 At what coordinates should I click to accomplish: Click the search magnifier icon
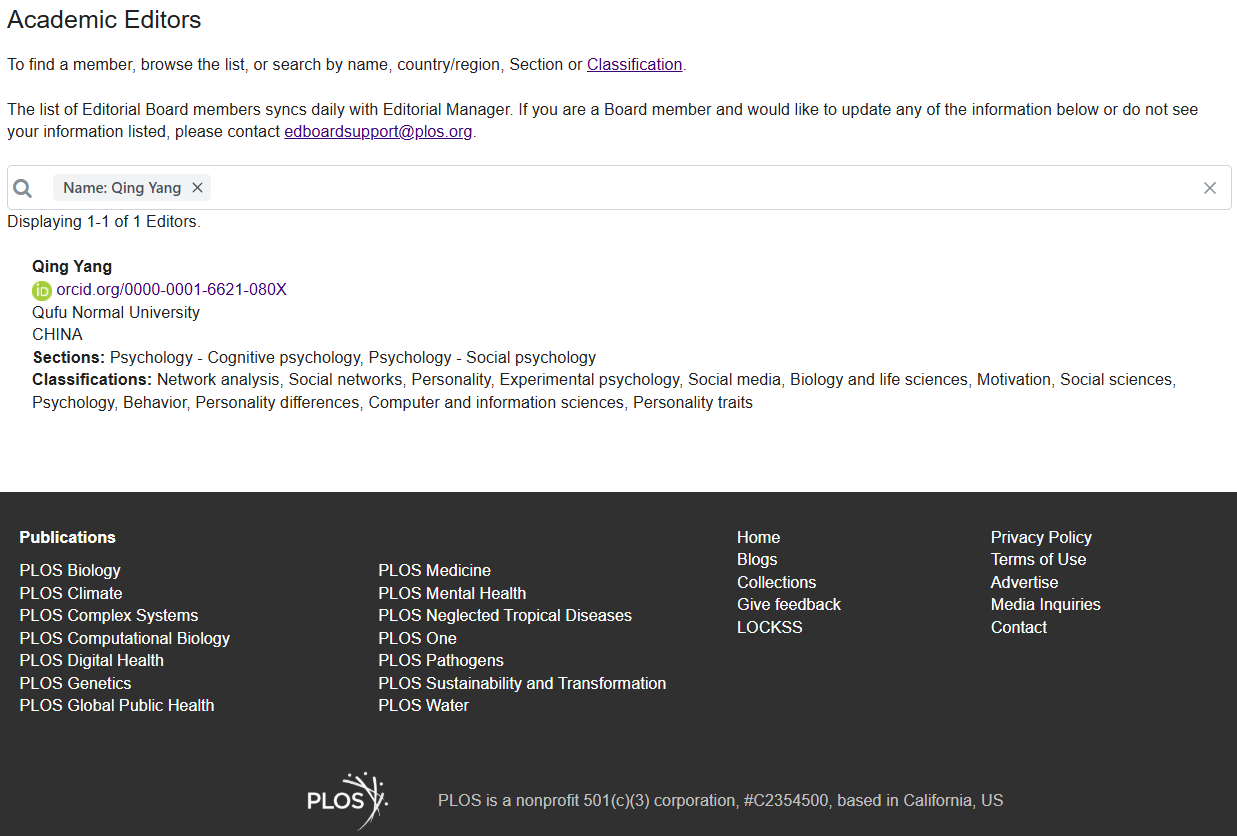(23, 188)
